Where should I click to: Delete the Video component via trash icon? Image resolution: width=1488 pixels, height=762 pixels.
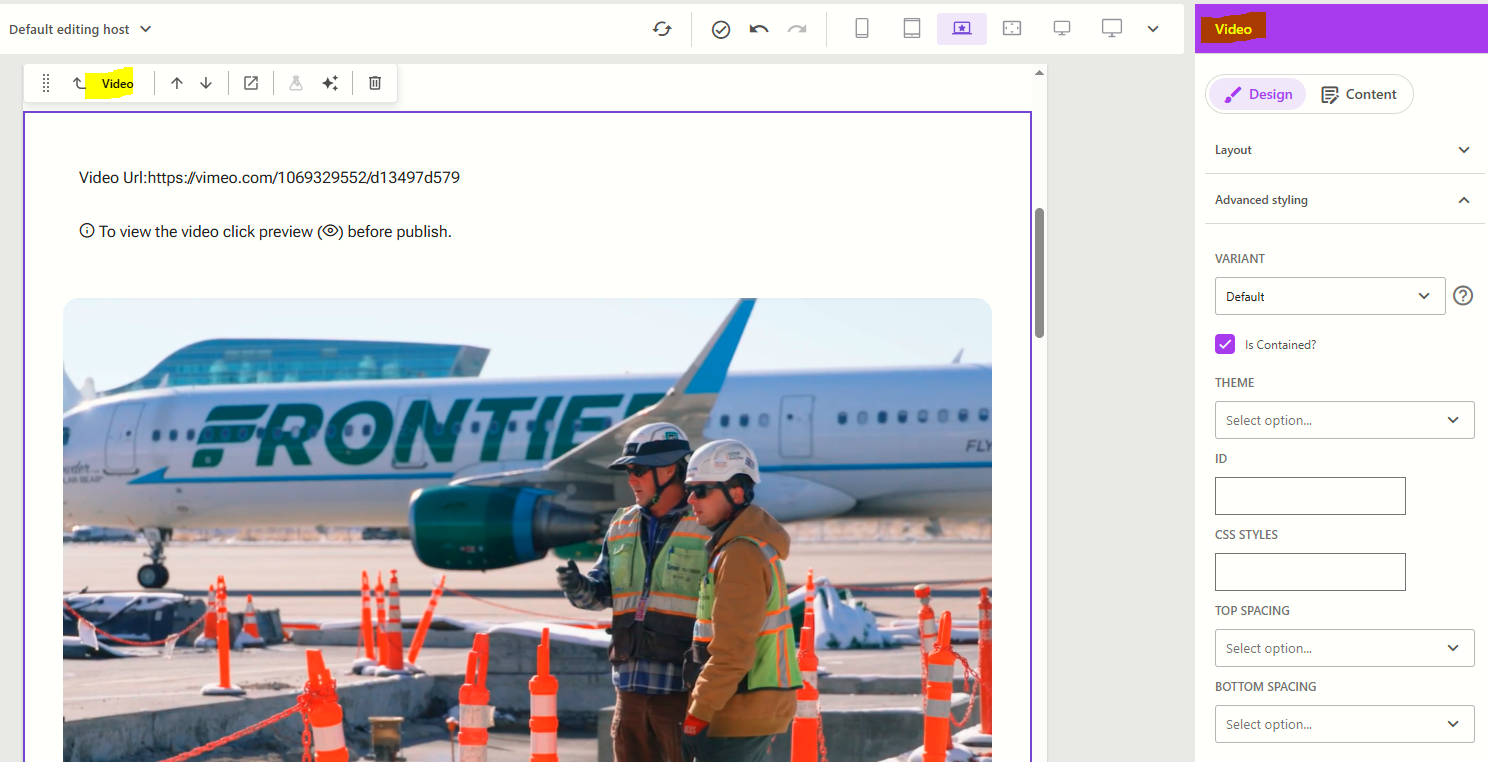(374, 83)
